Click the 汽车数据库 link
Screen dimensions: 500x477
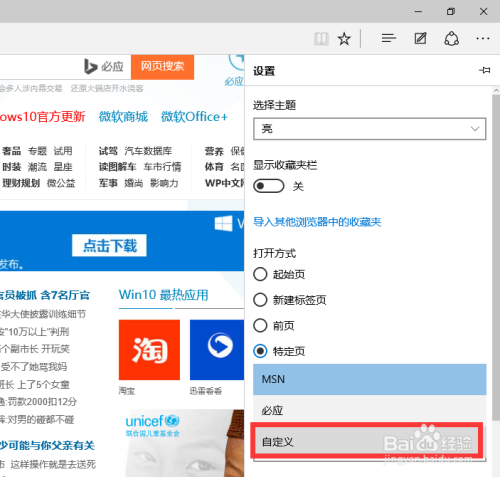148,151
